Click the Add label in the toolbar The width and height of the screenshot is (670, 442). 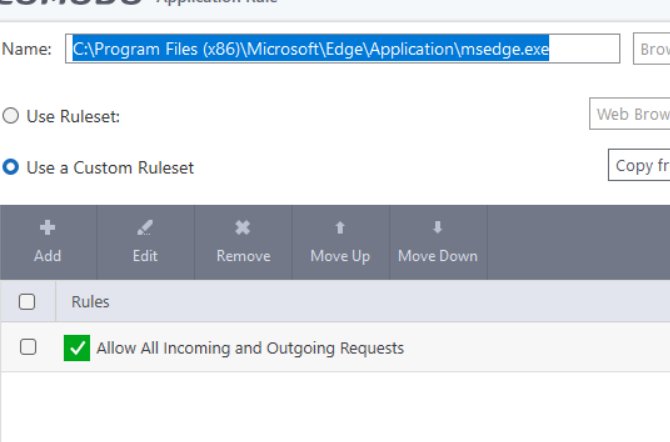(x=47, y=256)
